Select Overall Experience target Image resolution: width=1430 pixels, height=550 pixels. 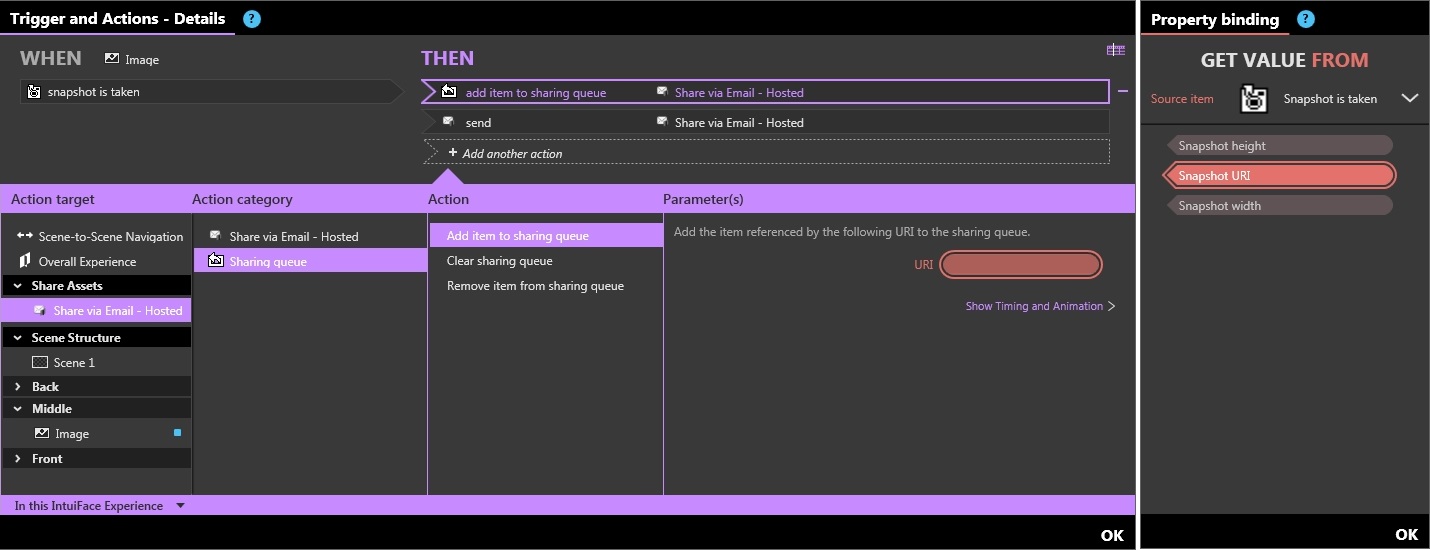pyautogui.click(x=87, y=262)
